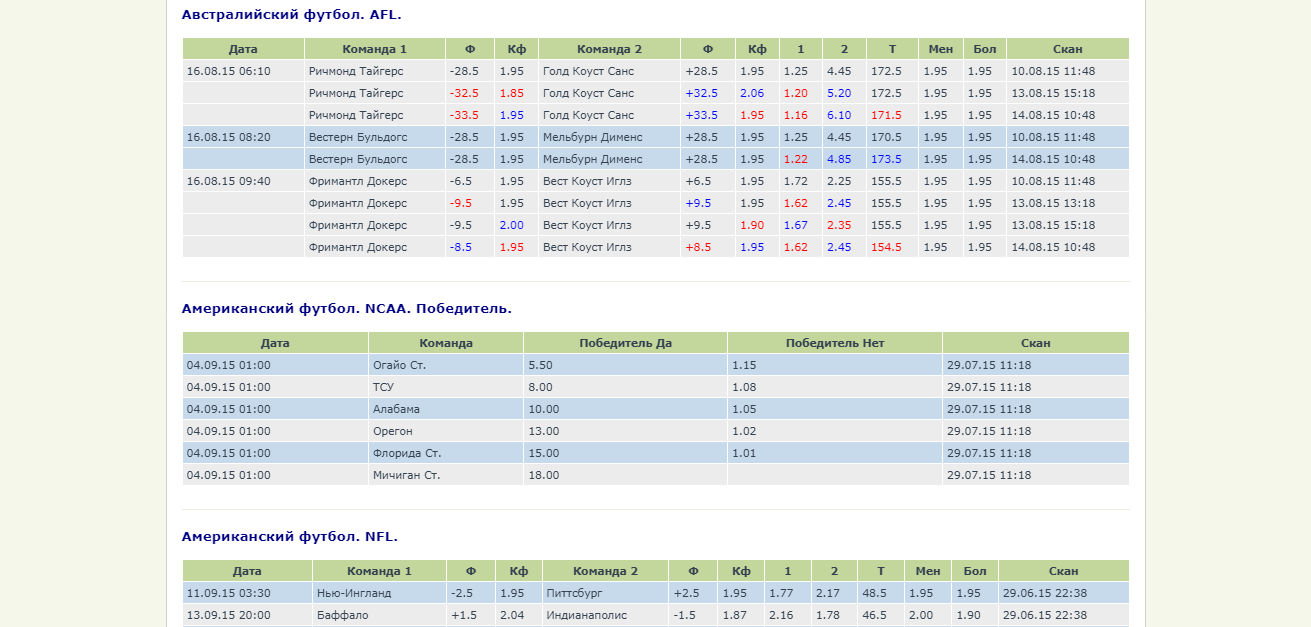Select the team name 'Орегон'

pos(392,431)
